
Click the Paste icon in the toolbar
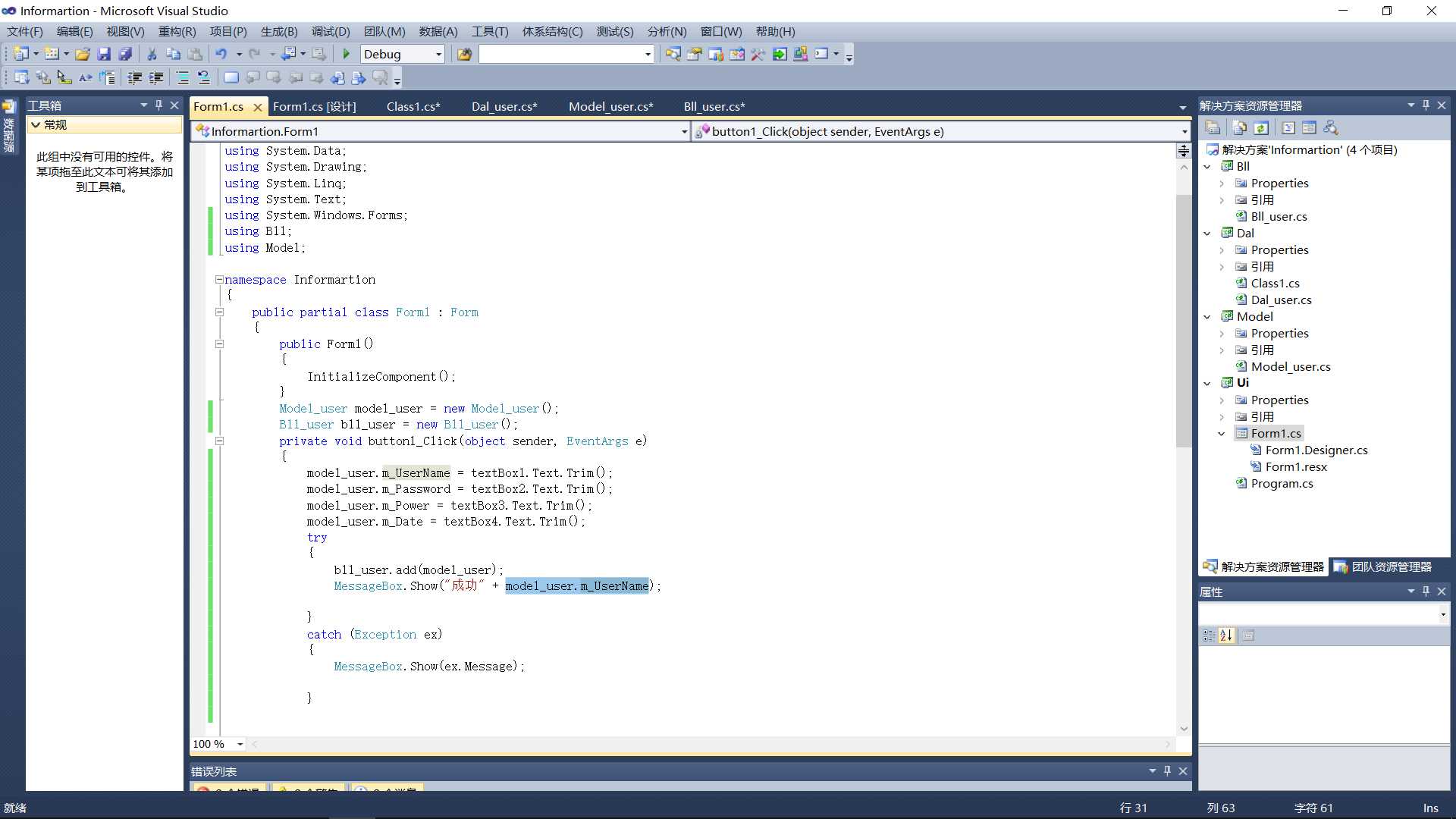[195, 54]
